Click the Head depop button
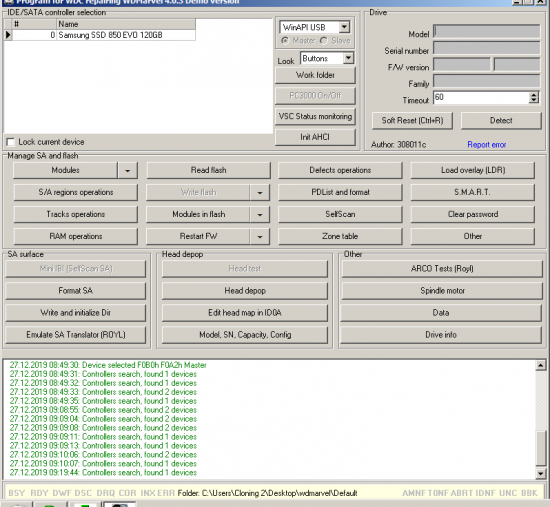This screenshot has width=550, height=507. pos(245,291)
